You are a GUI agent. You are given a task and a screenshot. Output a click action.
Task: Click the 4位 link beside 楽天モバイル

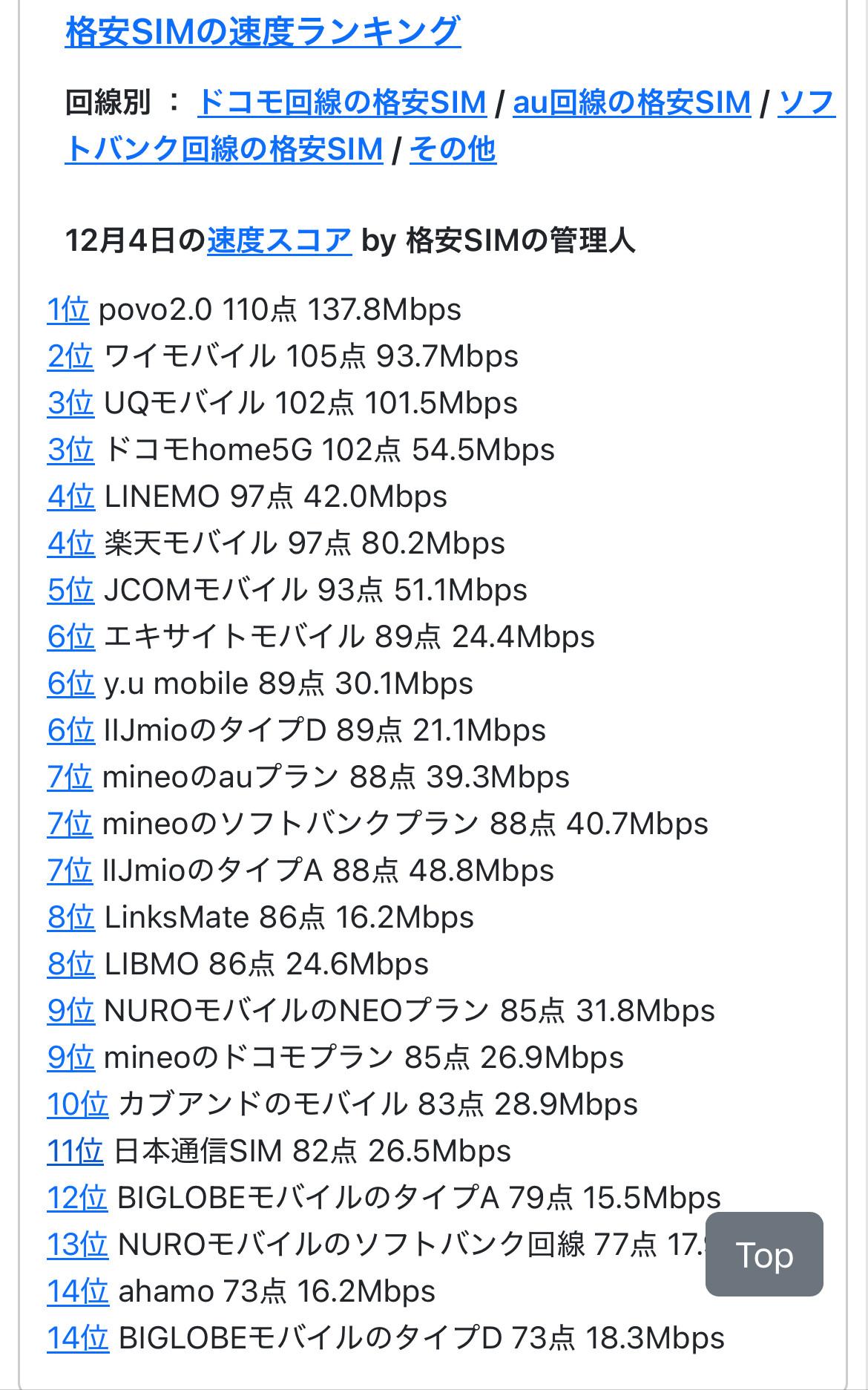(x=70, y=543)
